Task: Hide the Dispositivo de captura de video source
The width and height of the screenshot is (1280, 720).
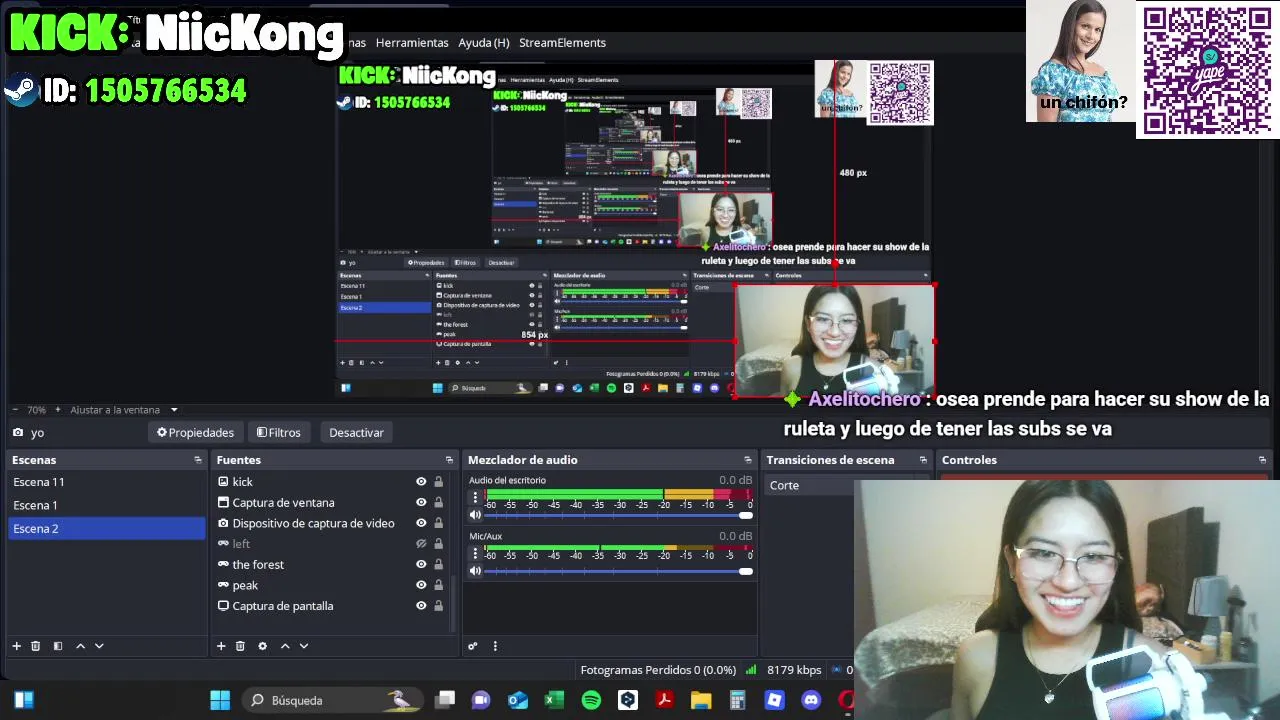Action: pyautogui.click(x=421, y=523)
